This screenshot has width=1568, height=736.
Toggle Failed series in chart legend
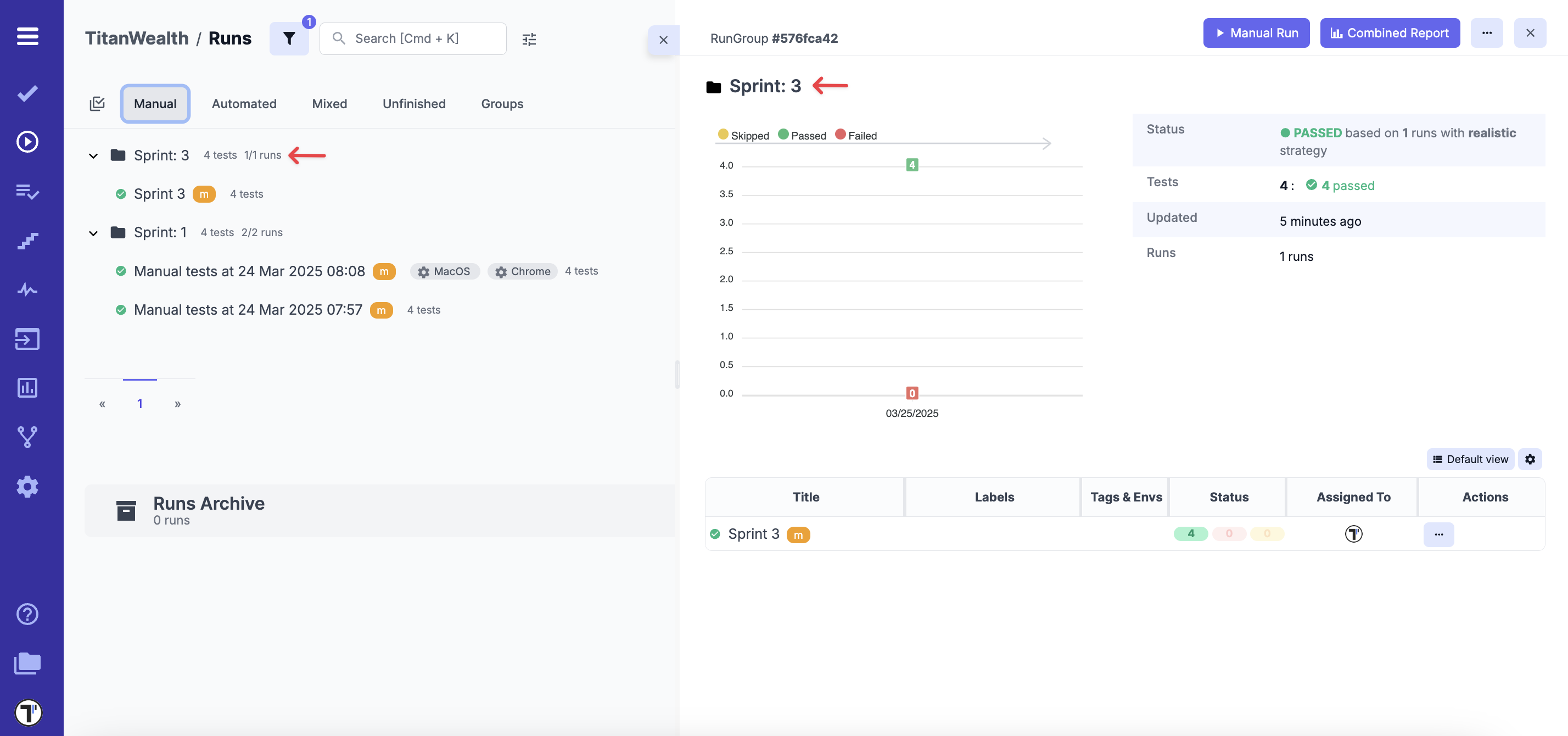856,135
